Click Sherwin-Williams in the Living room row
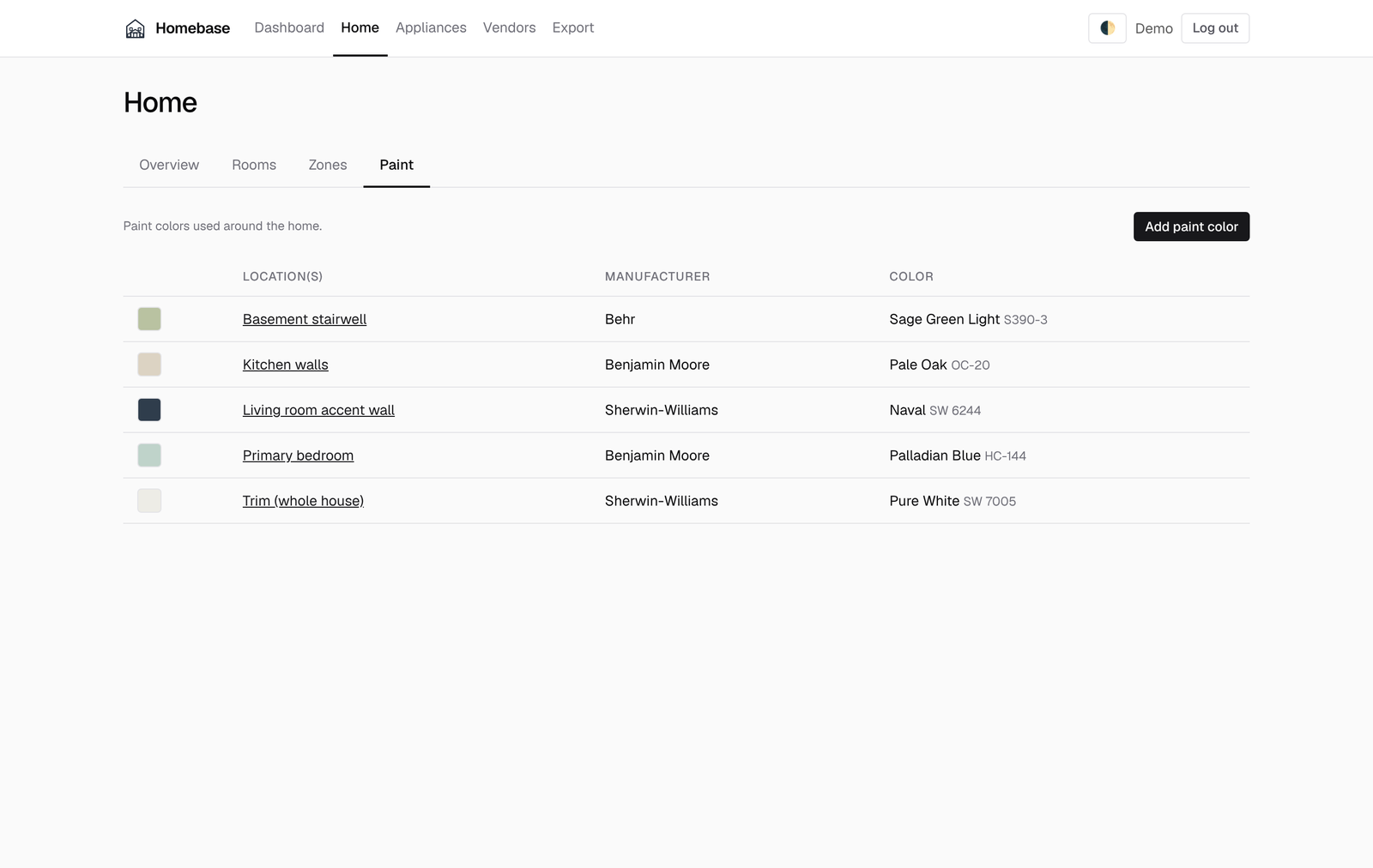This screenshot has width=1373, height=868. click(662, 410)
